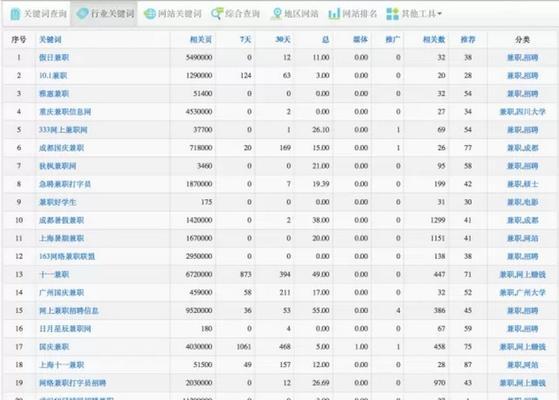Open the keyword link 10.1兼职
Image resolution: width=559 pixels, height=400 pixels.
[x=53, y=76]
